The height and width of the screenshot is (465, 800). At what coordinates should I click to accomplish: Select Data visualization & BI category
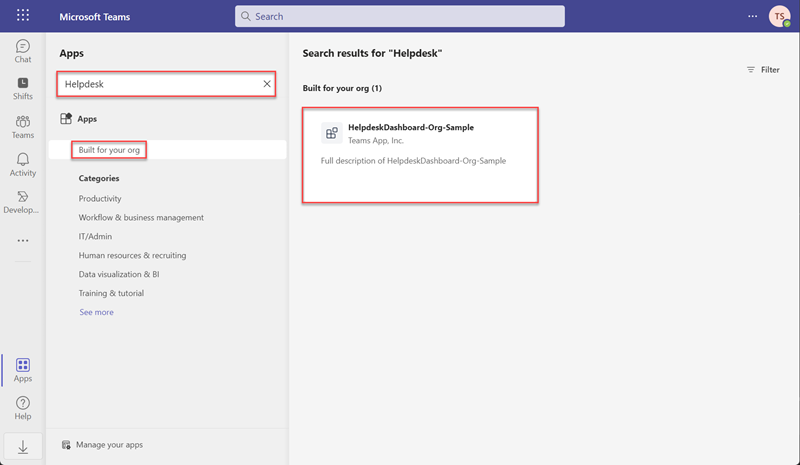[119, 274]
